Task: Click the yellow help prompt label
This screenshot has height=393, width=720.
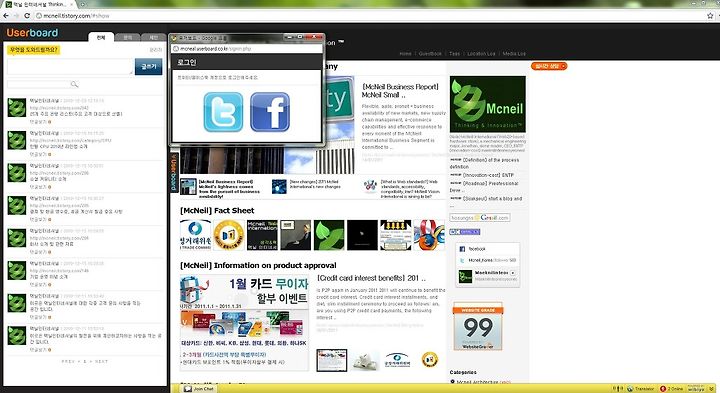Action: click(x=33, y=50)
